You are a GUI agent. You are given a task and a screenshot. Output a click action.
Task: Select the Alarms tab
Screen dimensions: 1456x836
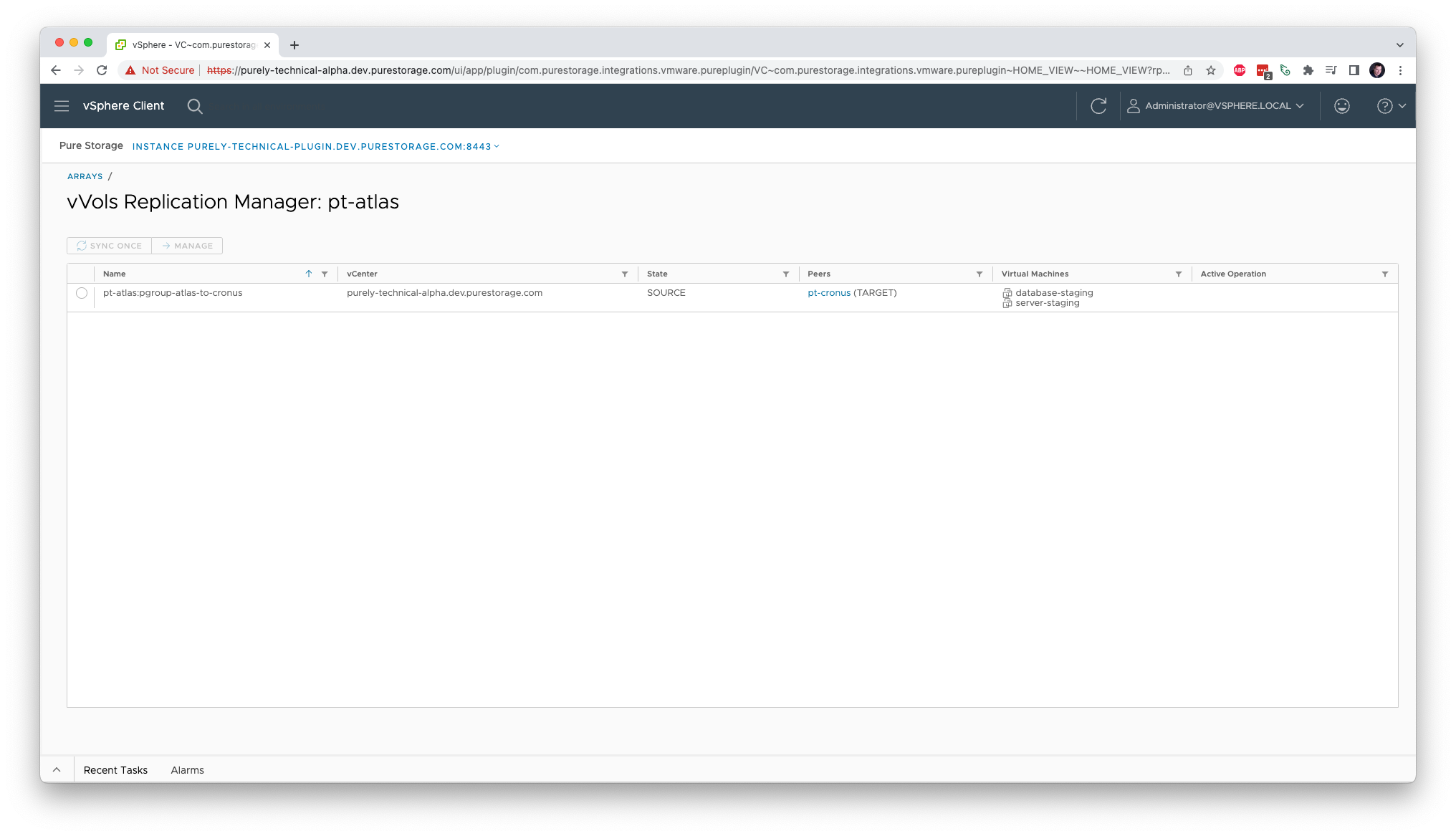coord(187,770)
